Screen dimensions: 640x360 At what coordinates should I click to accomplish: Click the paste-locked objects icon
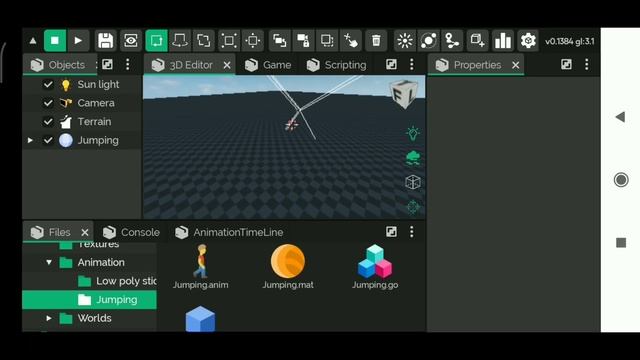pyautogui.click(x=303, y=41)
